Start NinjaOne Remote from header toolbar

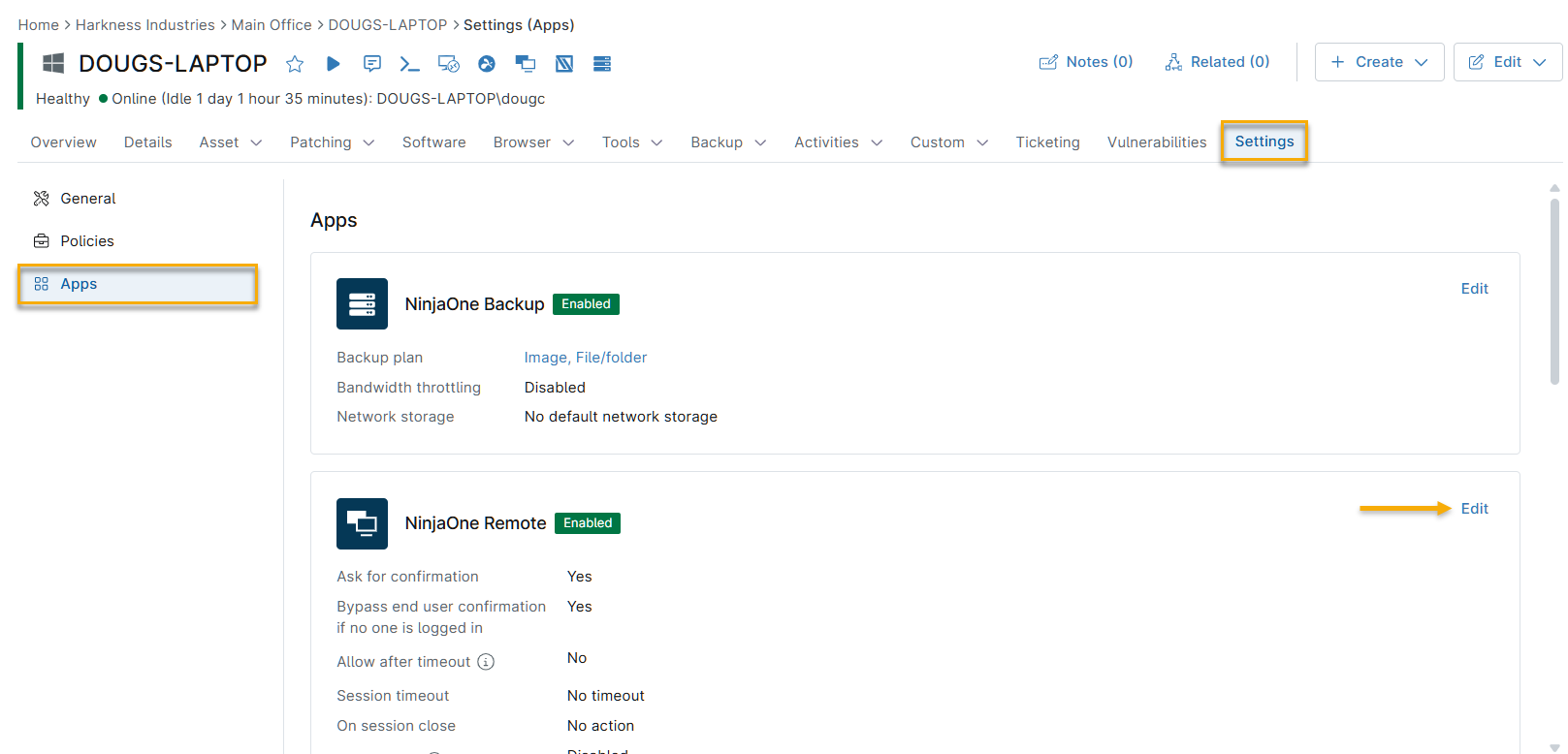coord(526,64)
